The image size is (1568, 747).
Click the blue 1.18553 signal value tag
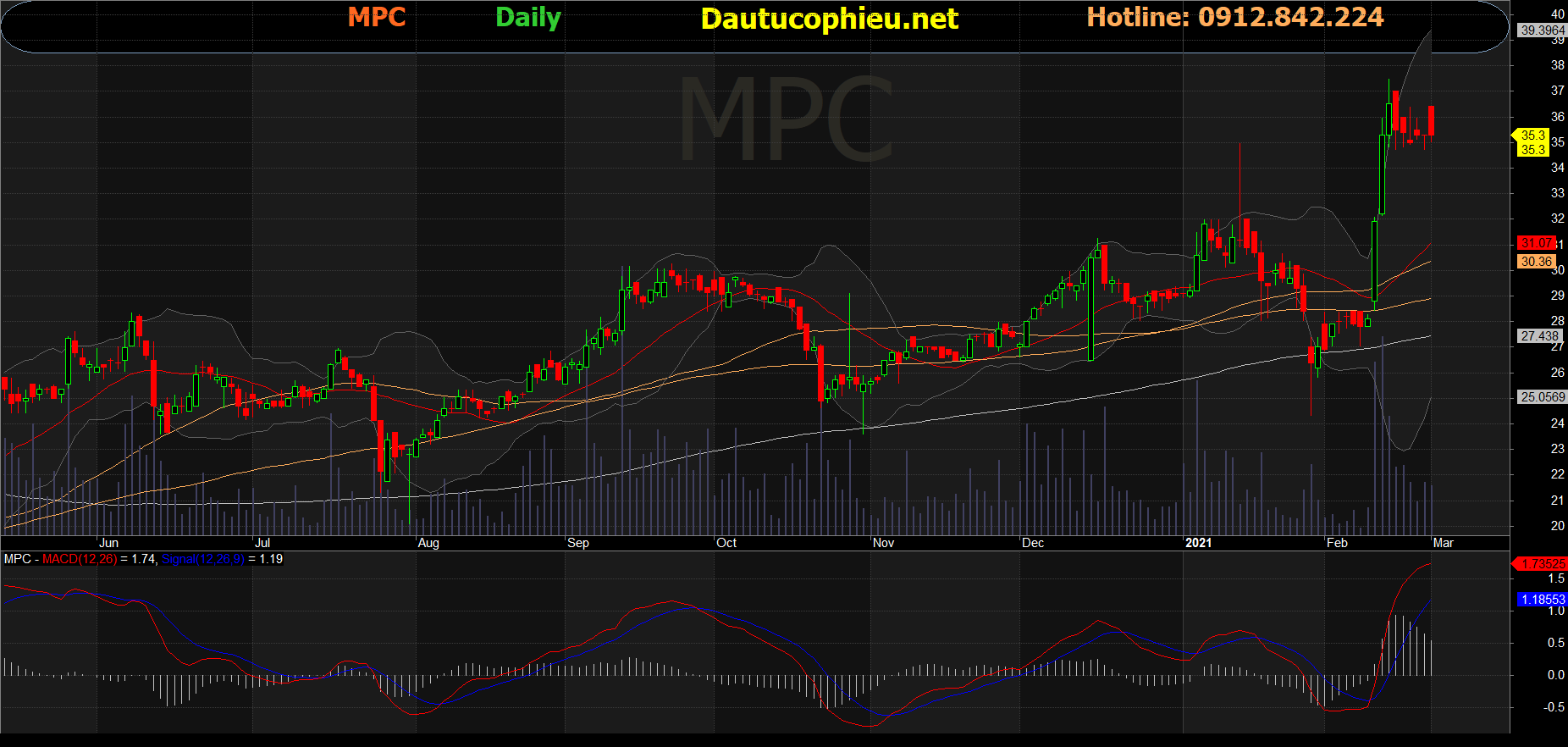tap(1543, 600)
